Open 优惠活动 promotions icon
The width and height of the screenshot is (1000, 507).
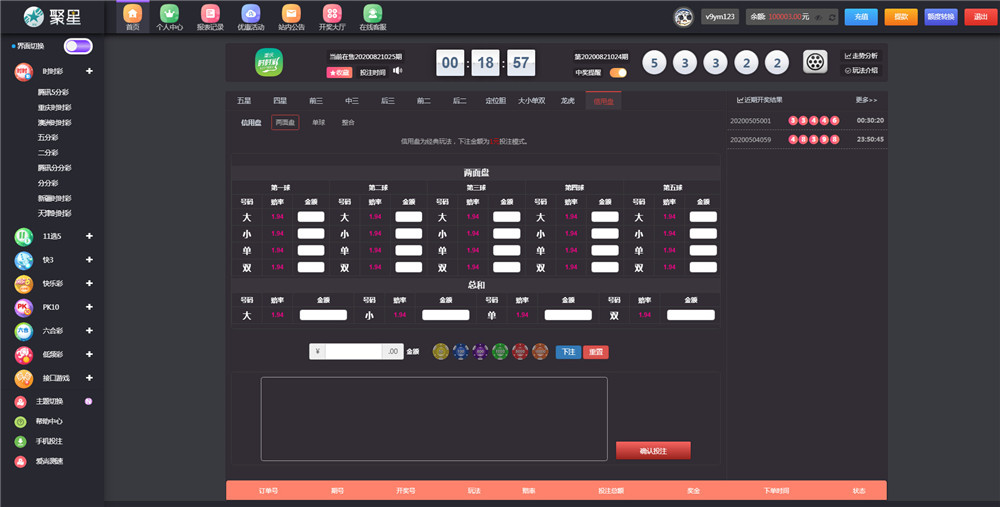pyautogui.click(x=250, y=14)
